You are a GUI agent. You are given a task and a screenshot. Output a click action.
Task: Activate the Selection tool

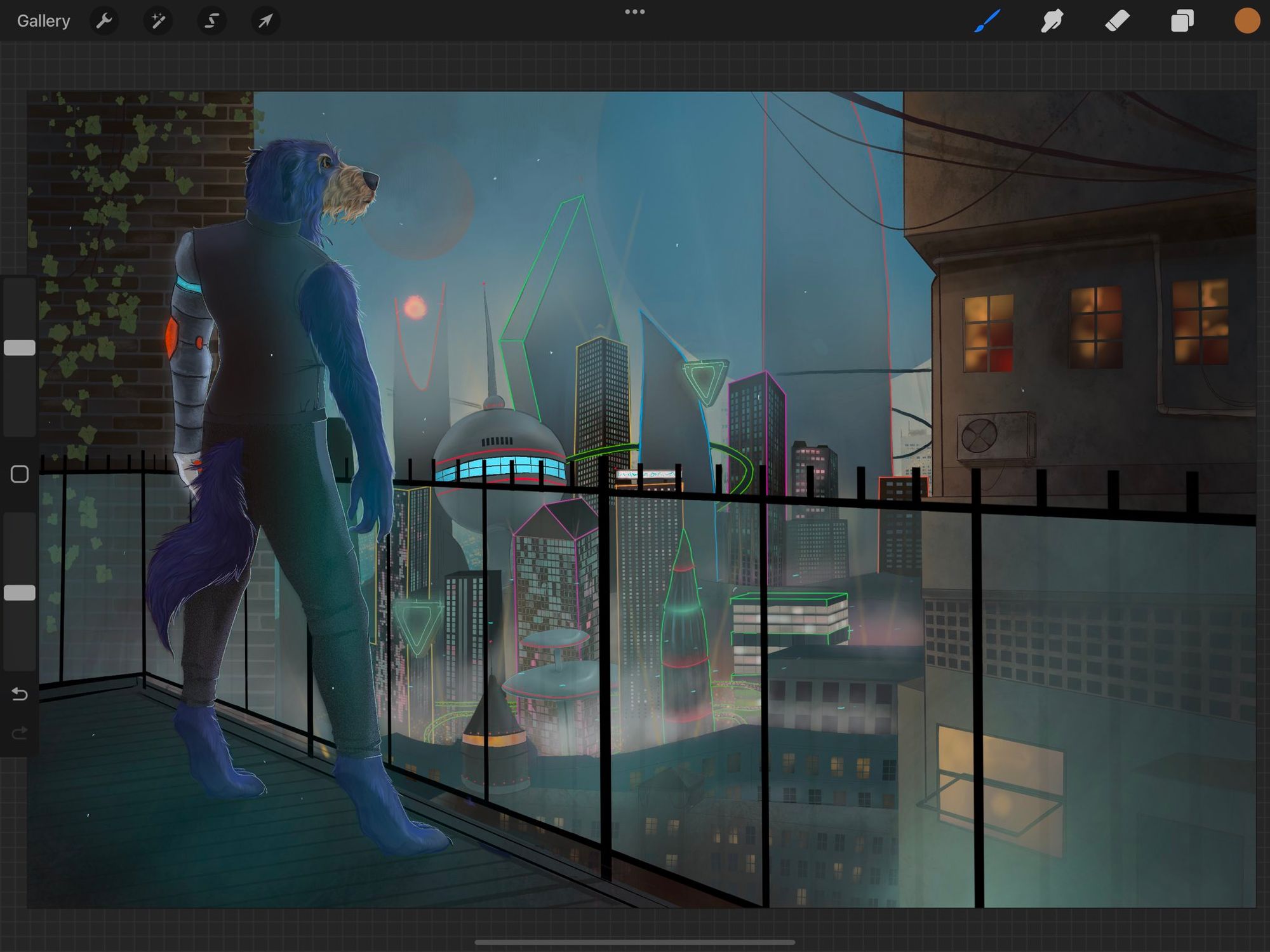pos(211,21)
